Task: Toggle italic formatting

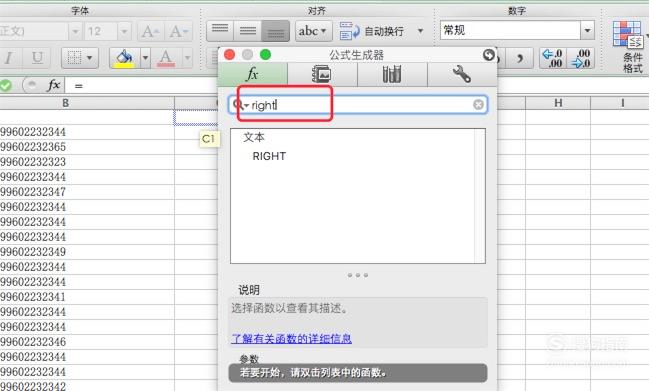Action: [x=8, y=58]
